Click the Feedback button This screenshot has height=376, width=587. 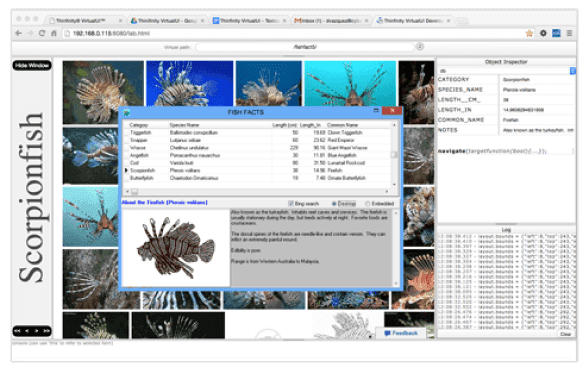401,333
